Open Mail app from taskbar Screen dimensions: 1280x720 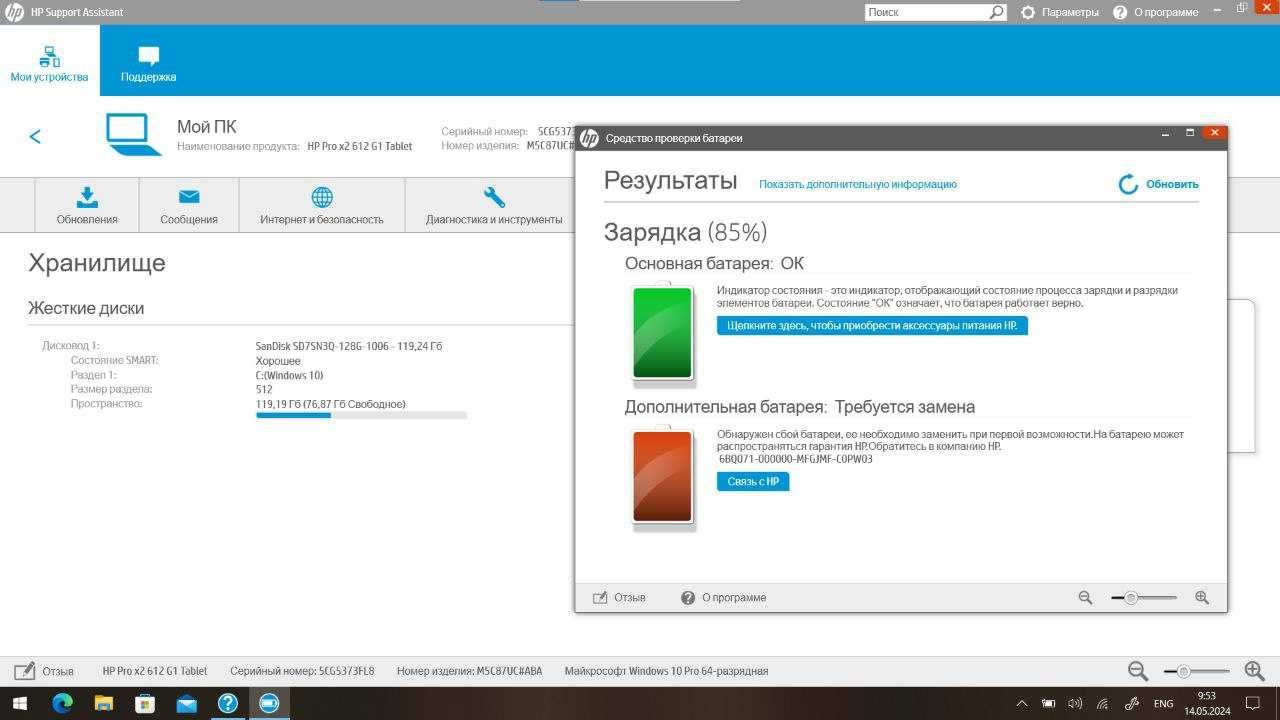[186, 703]
